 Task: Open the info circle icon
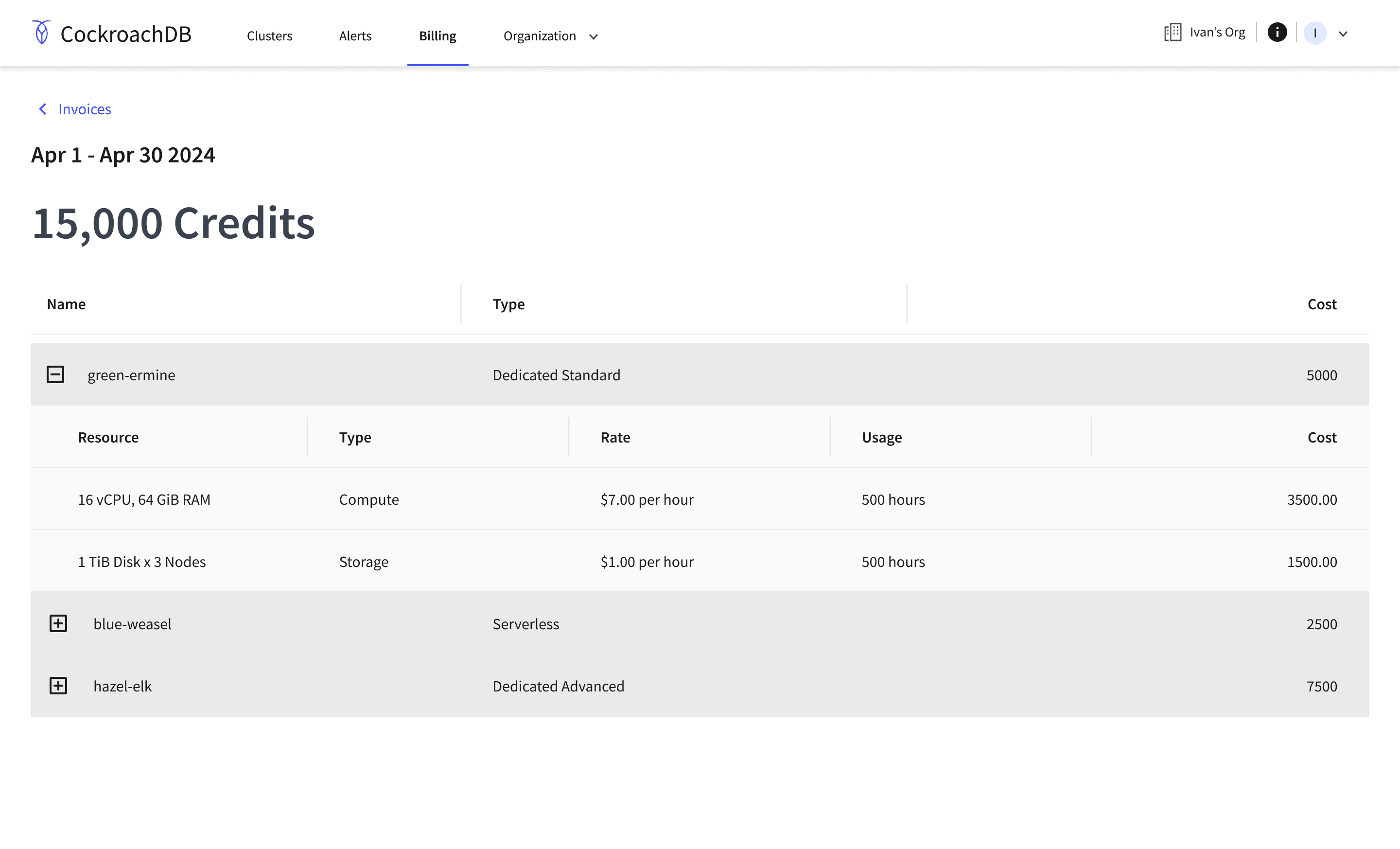click(1277, 33)
